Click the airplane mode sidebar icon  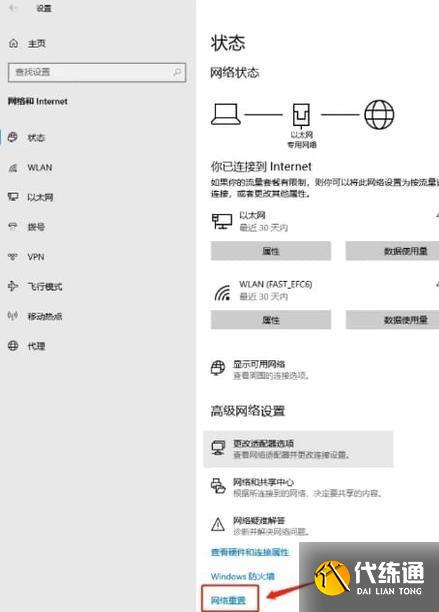[x=13, y=286]
